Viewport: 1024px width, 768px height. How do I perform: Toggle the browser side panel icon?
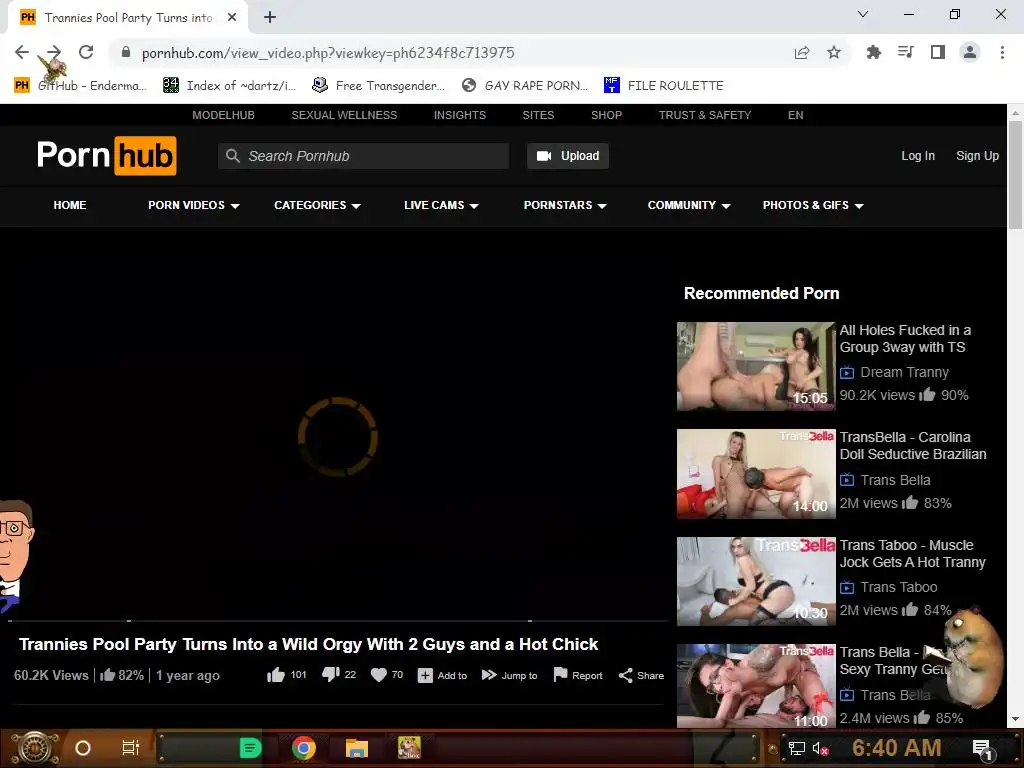[938, 52]
